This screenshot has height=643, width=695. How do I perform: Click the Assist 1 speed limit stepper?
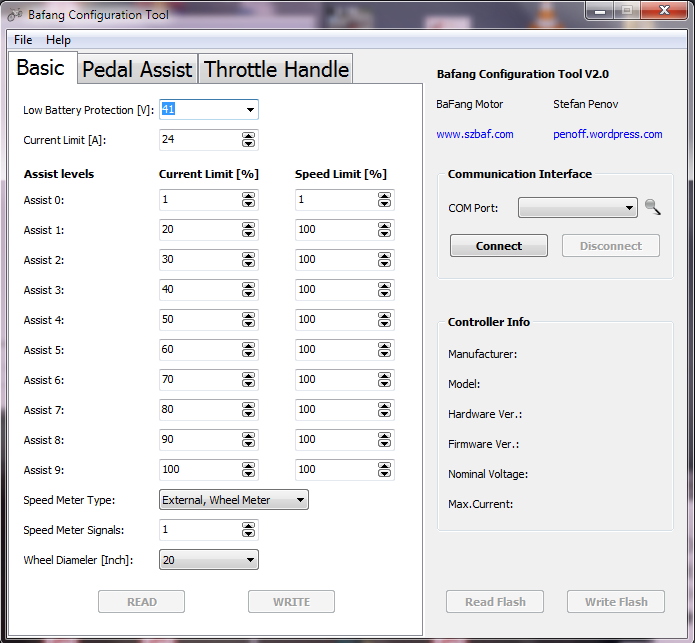click(x=384, y=230)
